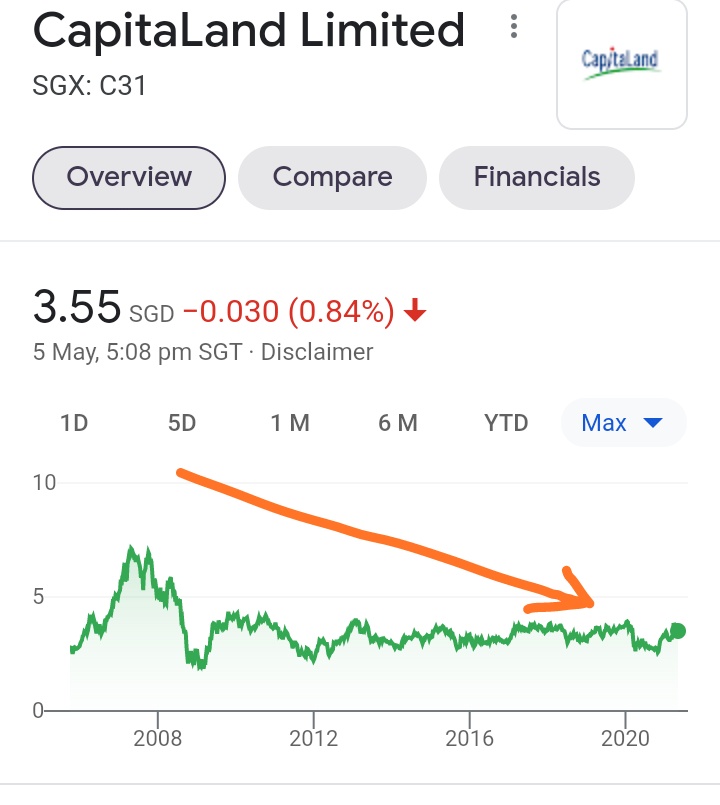
Task: Click the 2020 marker on the chart axis
Action: (625, 738)
